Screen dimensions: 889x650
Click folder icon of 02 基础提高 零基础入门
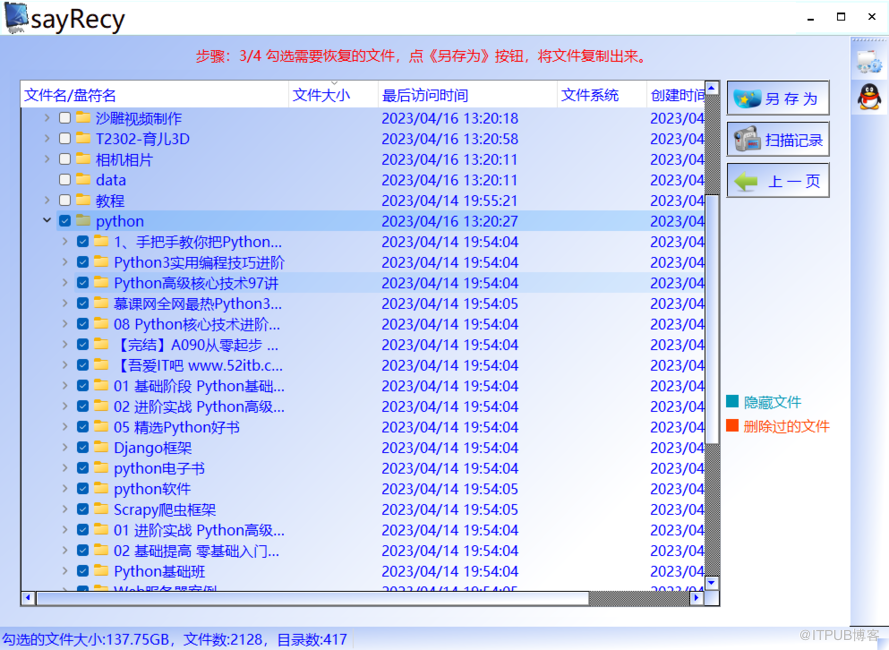coord(101,550)
